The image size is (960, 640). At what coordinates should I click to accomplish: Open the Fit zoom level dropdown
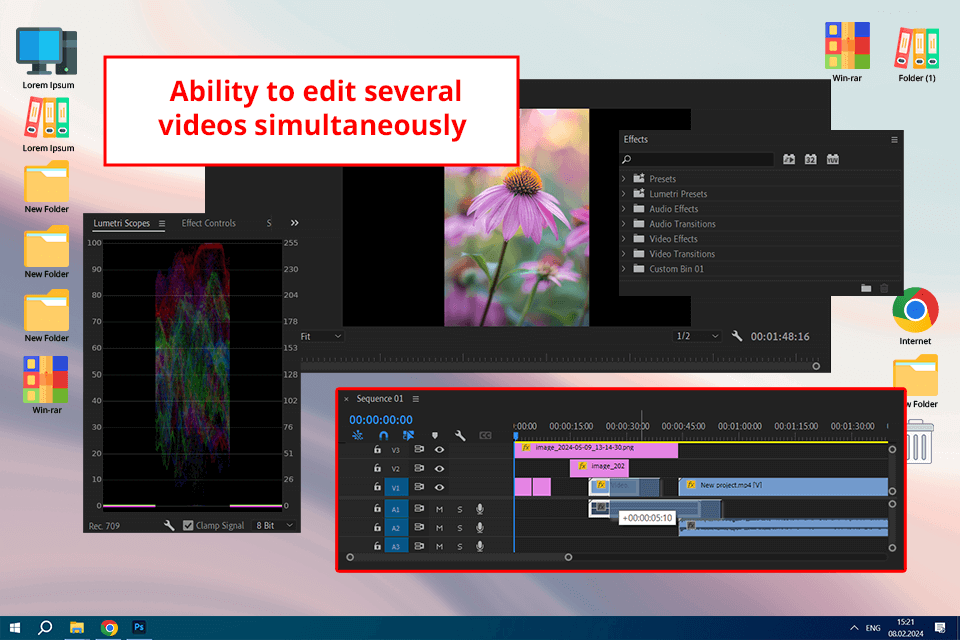321,336
